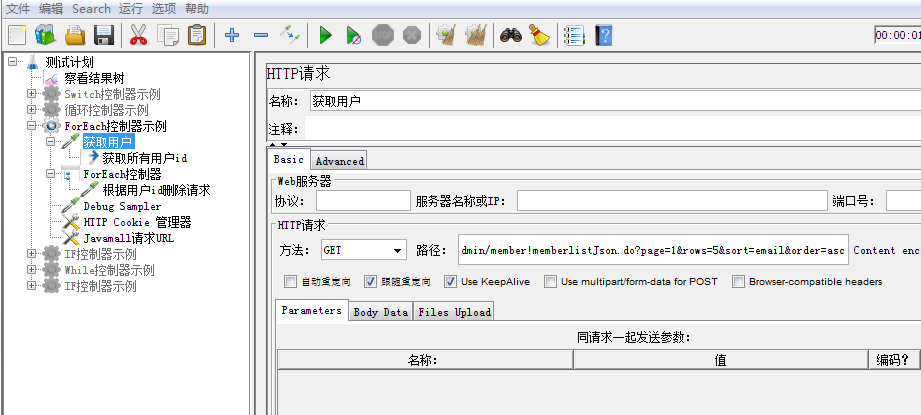Switch to the Parameters tab
This screenshot has width=921, height=415.
click(311, 311)
